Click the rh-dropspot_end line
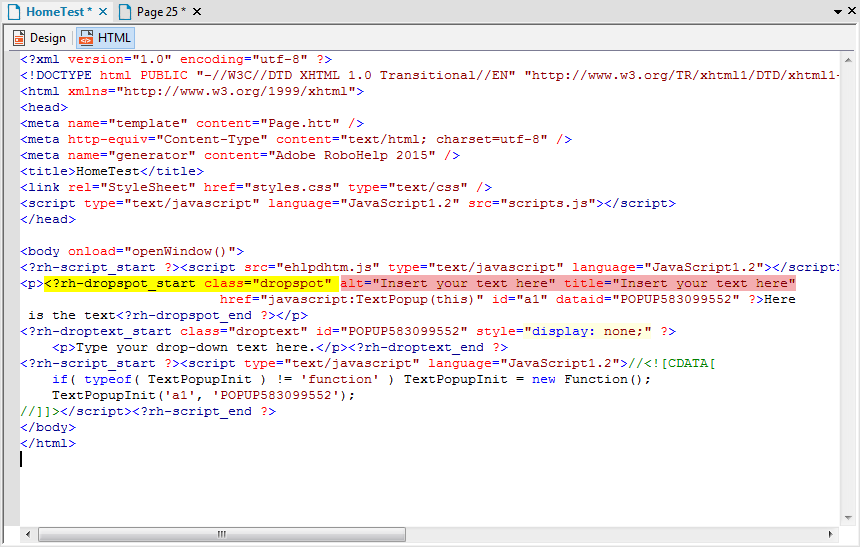Screen dimensions: 860x547 point(168,315)
